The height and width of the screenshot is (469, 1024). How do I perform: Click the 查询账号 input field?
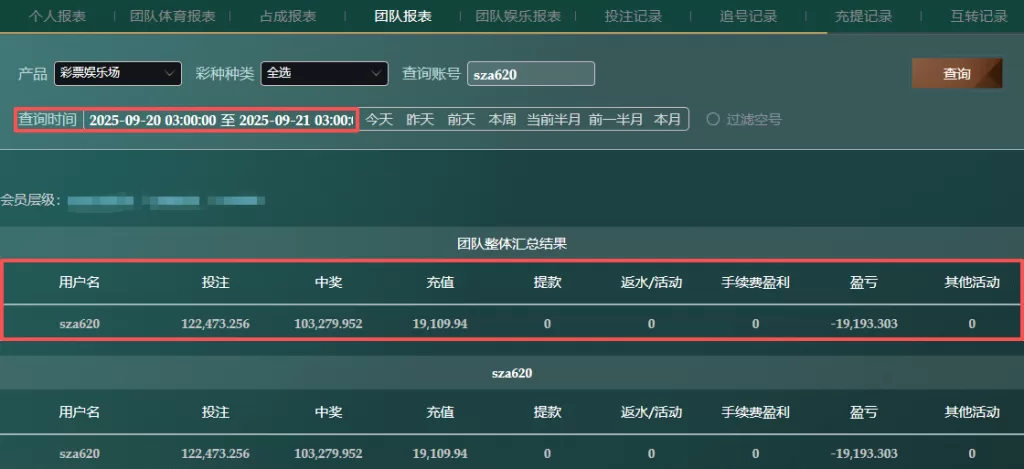[530, 74]
